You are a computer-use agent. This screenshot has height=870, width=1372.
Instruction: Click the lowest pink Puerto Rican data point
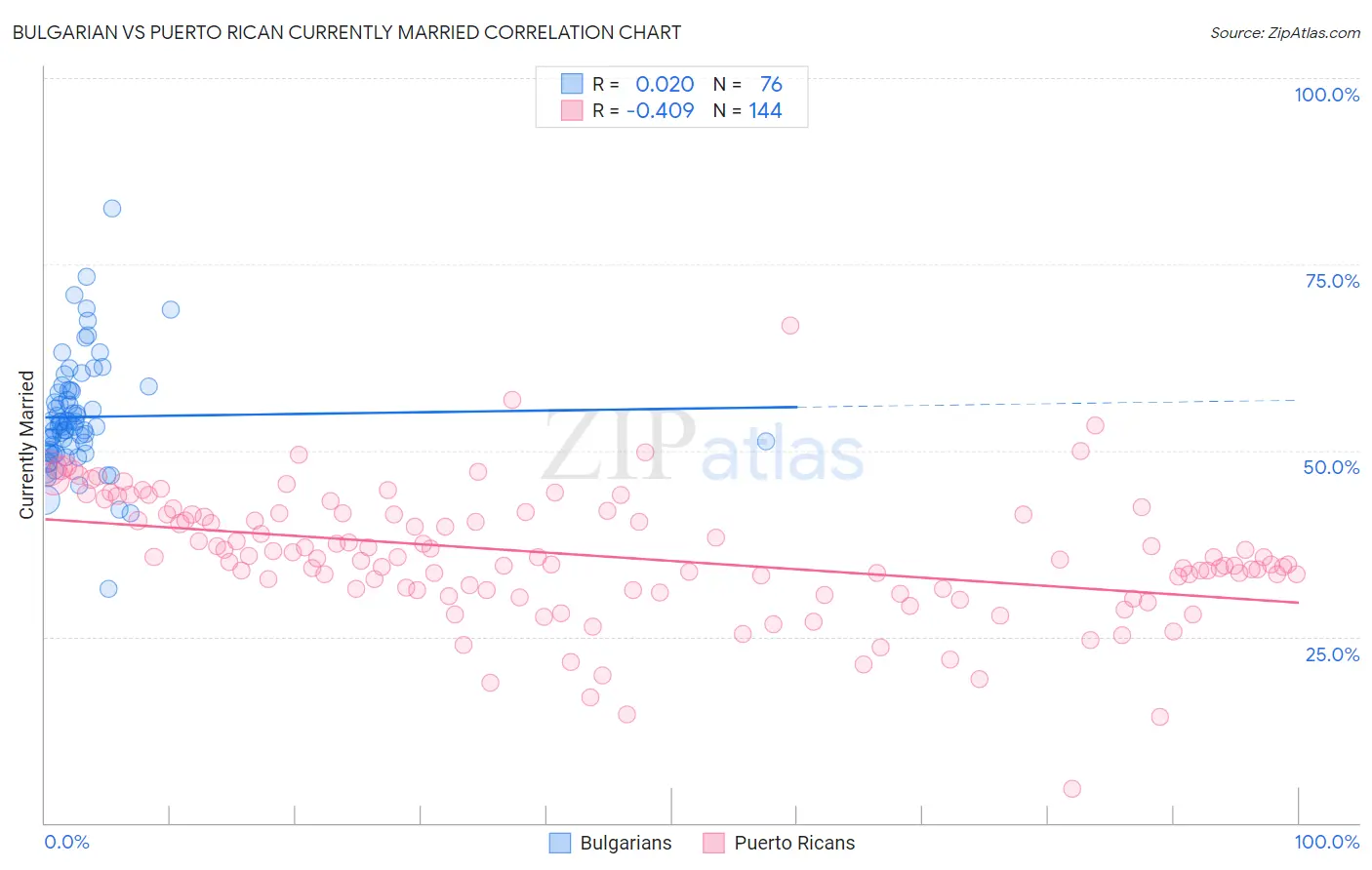point(1071,789)
